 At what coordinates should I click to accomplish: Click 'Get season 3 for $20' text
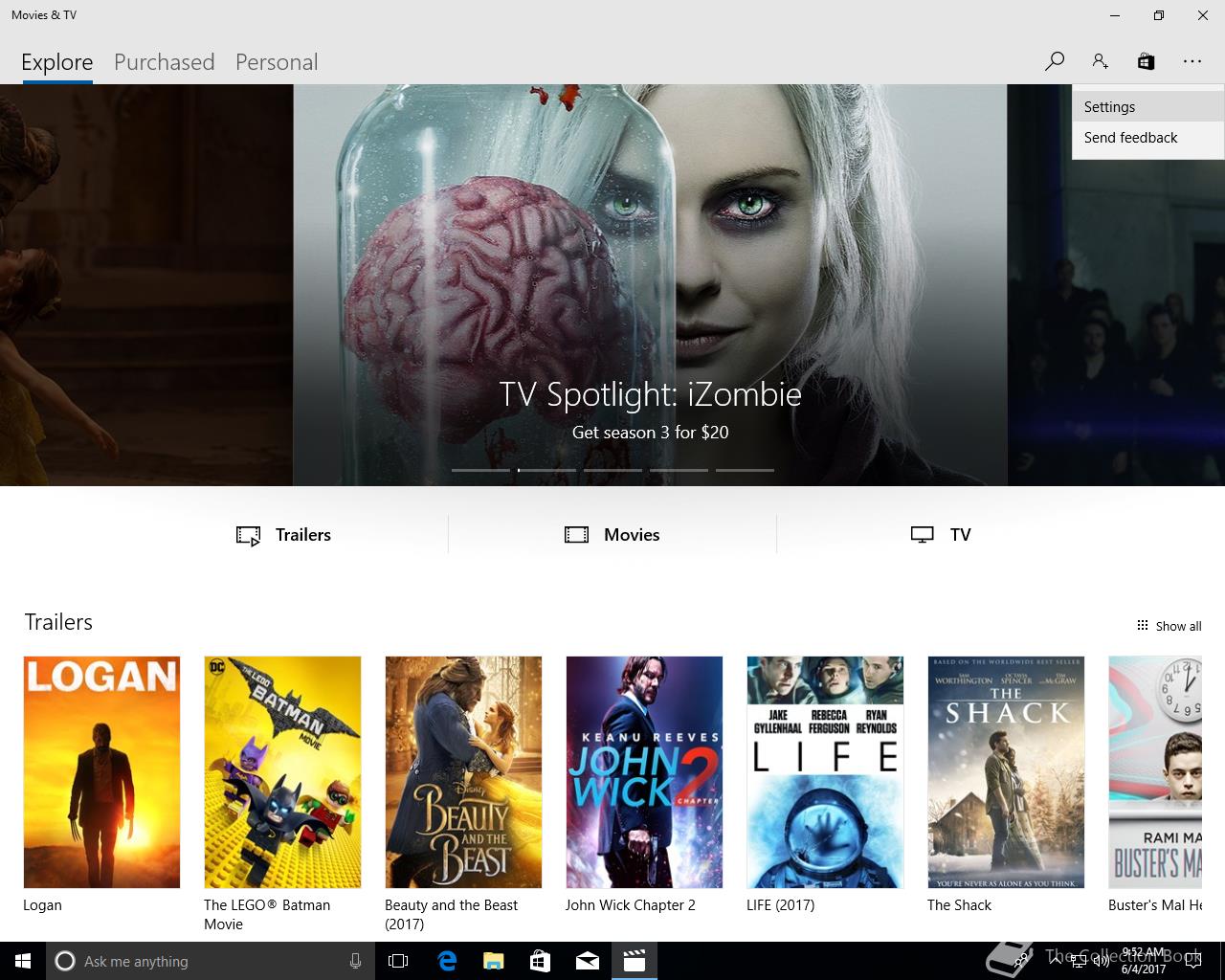[x=650, y=433]
